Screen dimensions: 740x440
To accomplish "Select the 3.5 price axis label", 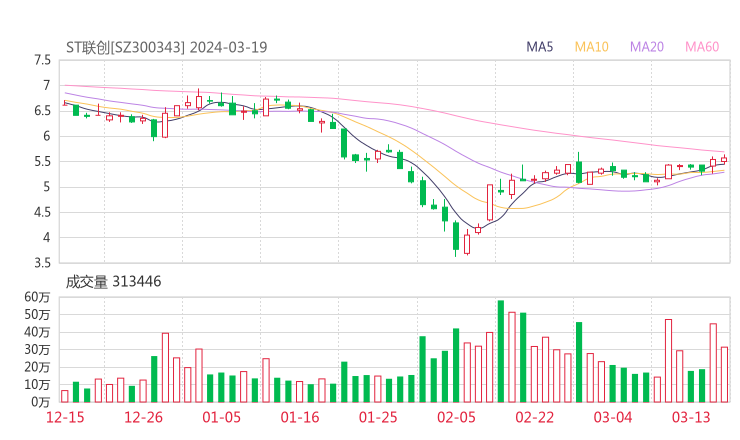I will coord(41,263).
